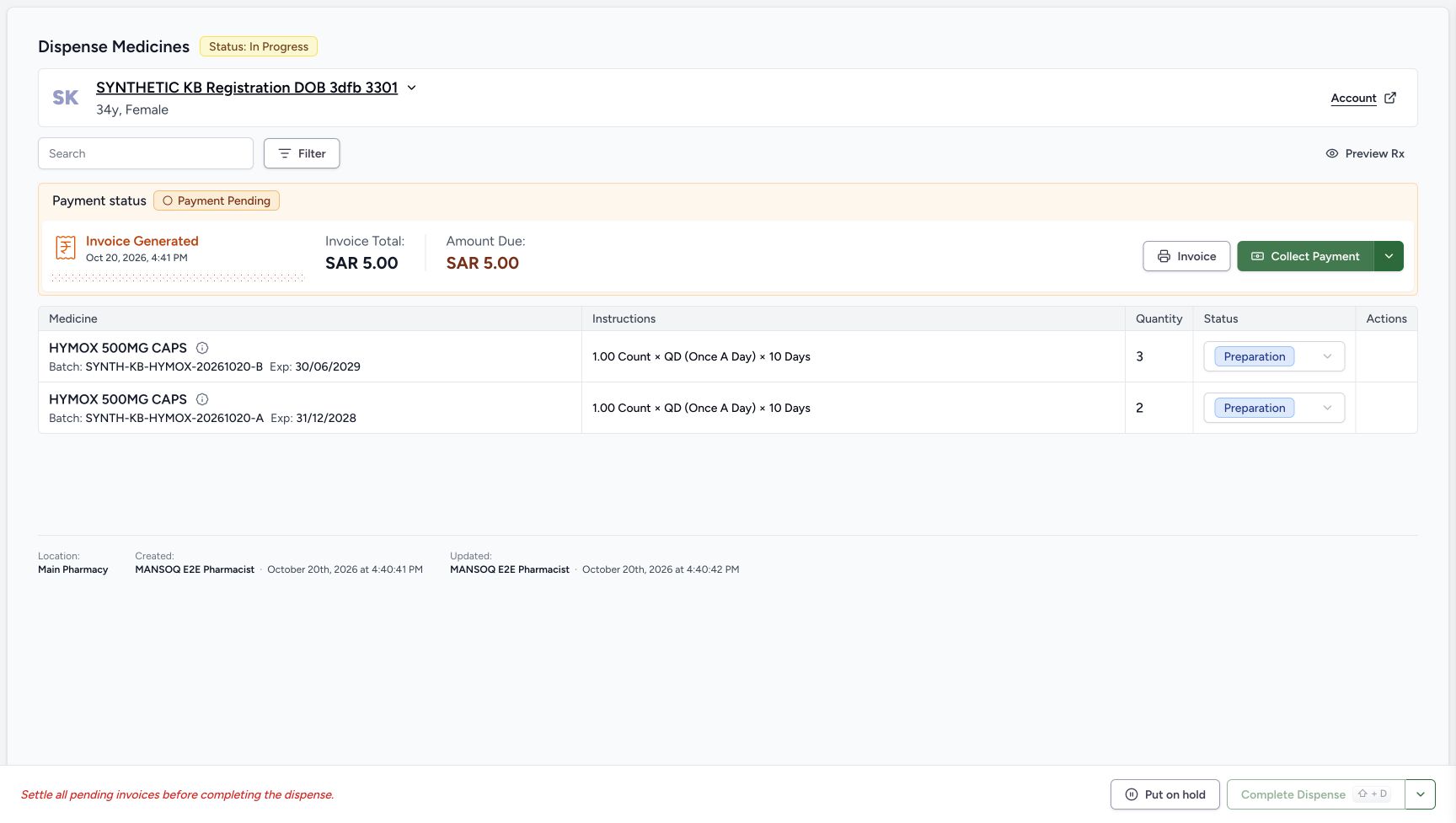
Task: Click the eye icon for Preview Rx
Action: 1332,153
